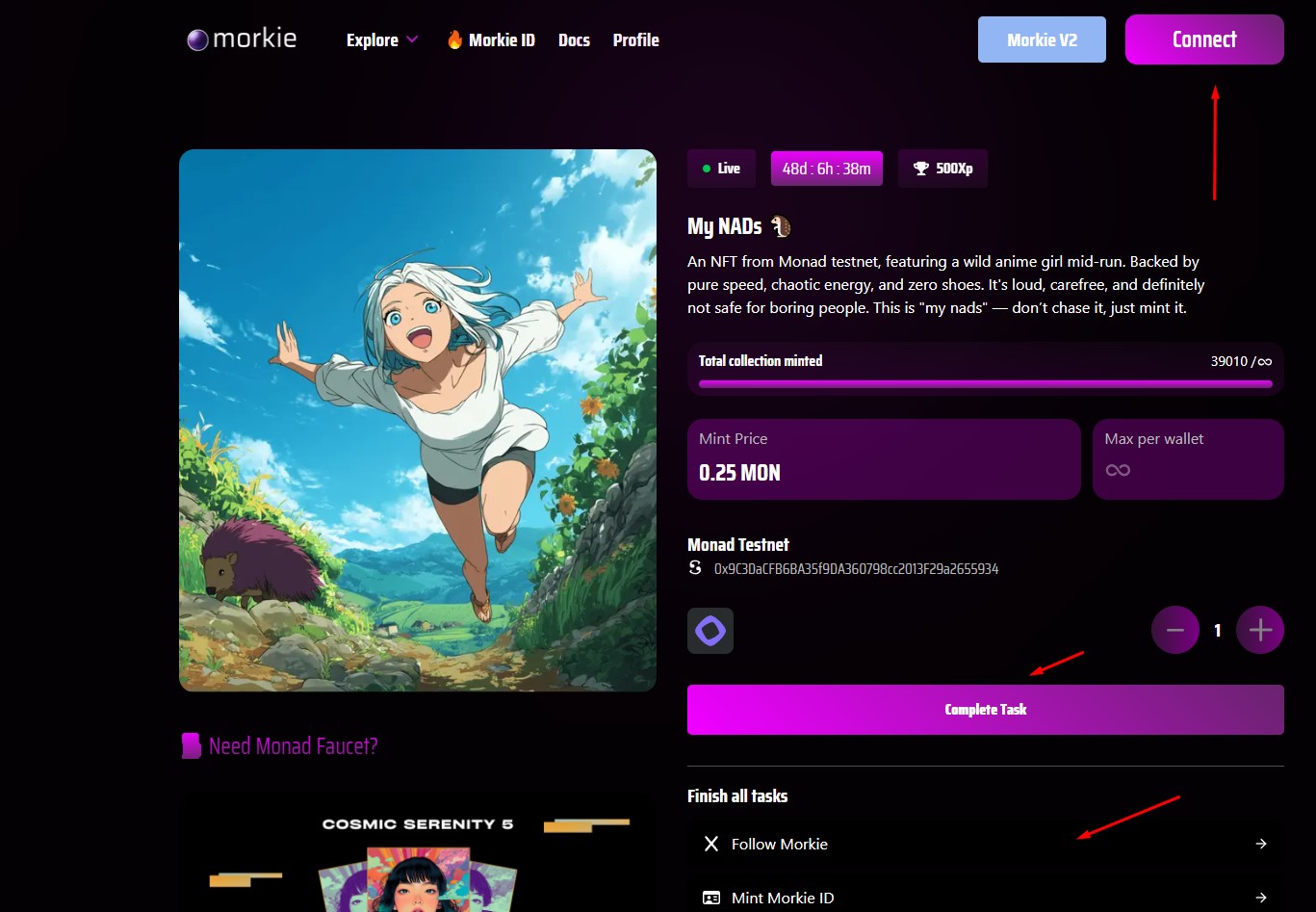
Task: Click the Morkie V2 button
Action: (1042, 39)
